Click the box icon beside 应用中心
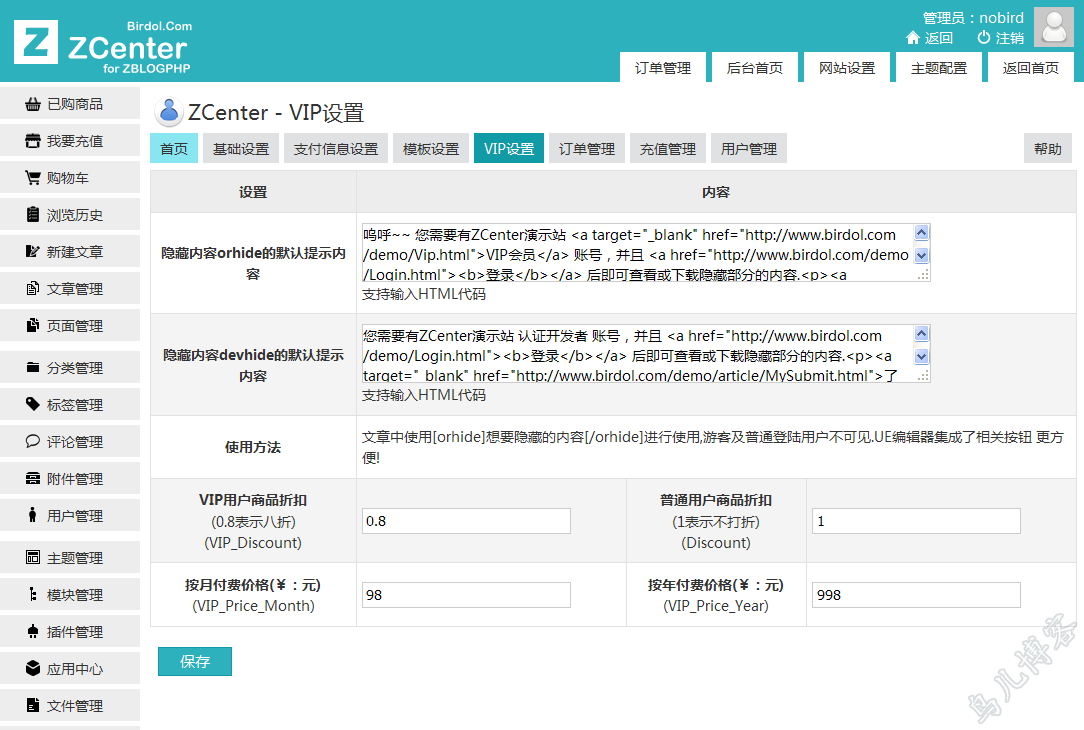The height and width of the screenshot is (730, 1084). (32, 668)
